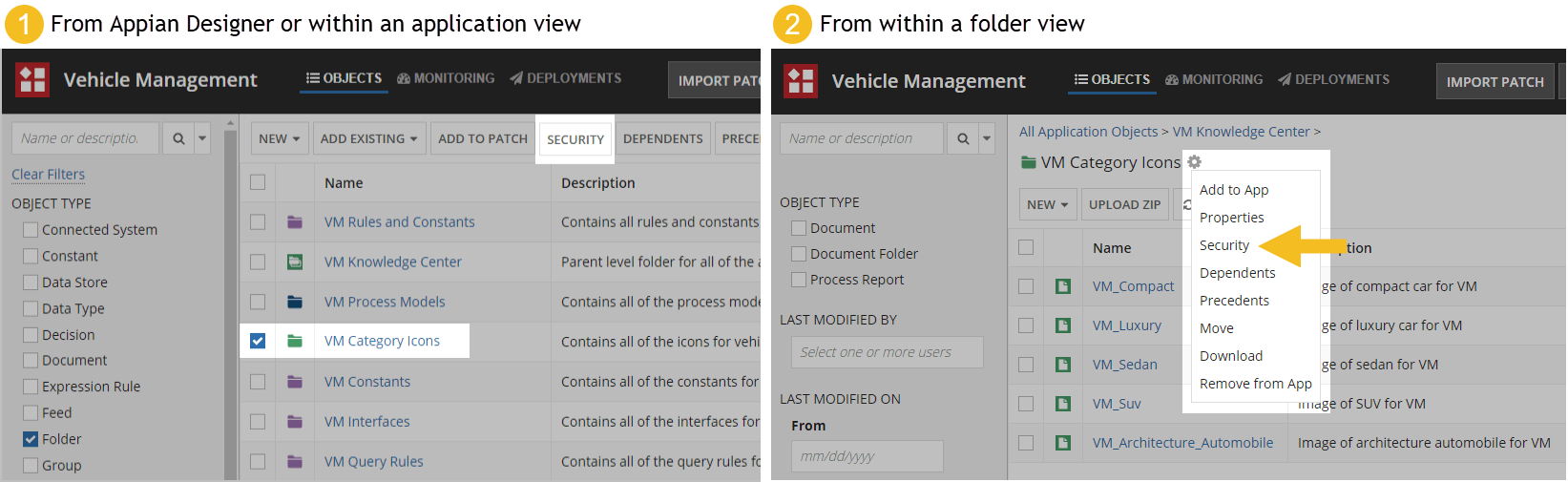
Task: Tick the Process Report object type checkbox
Action: point(799,280)
